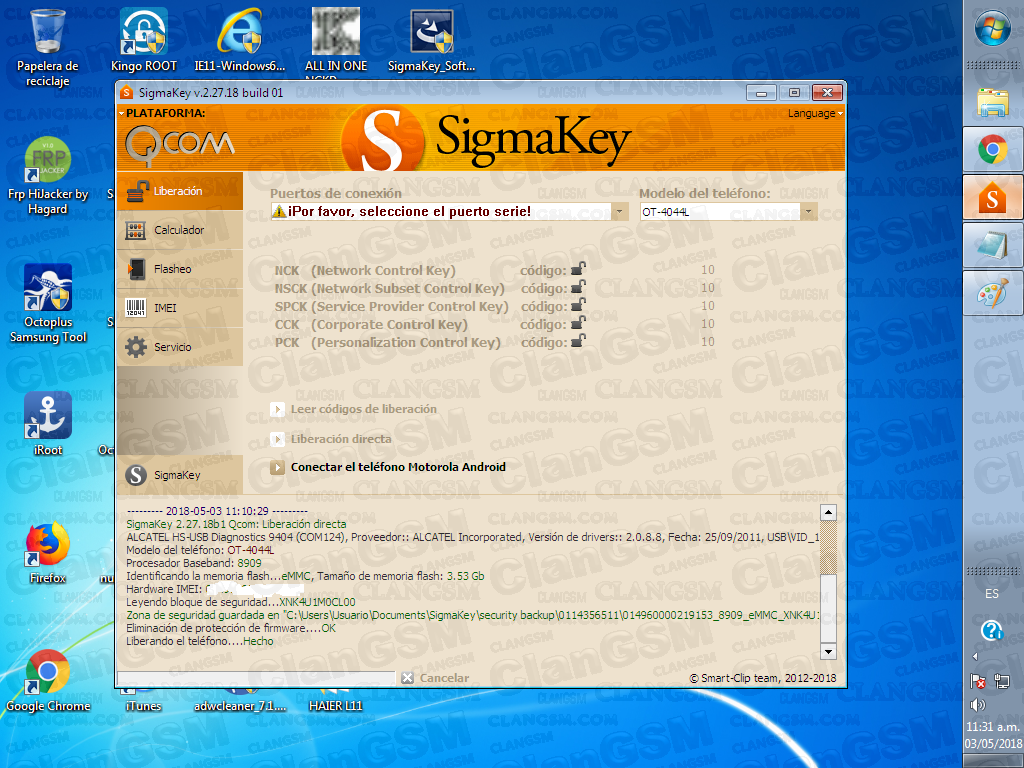Select the HAIER L11 desktop item label
This screenshot has height=768, width=1024.
click(x=336, y=706)
